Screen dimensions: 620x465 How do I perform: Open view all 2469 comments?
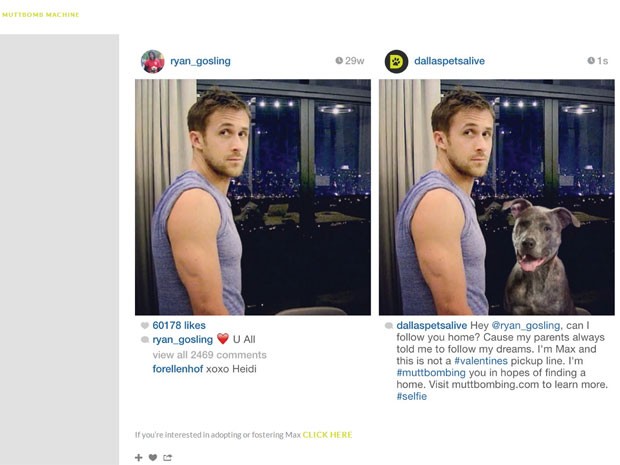(x=210, y=355)
